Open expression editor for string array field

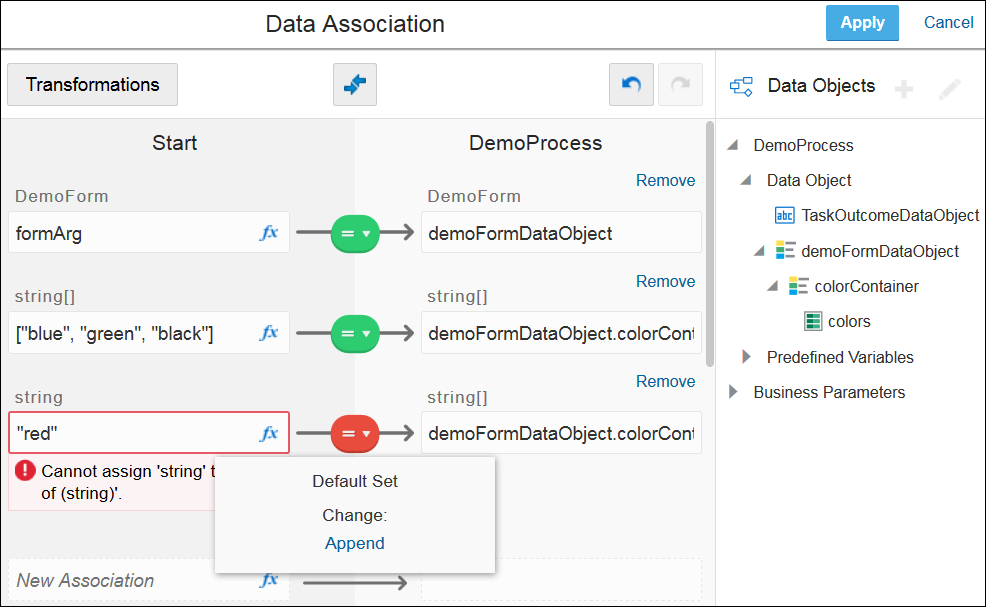(x=269, y=333)
